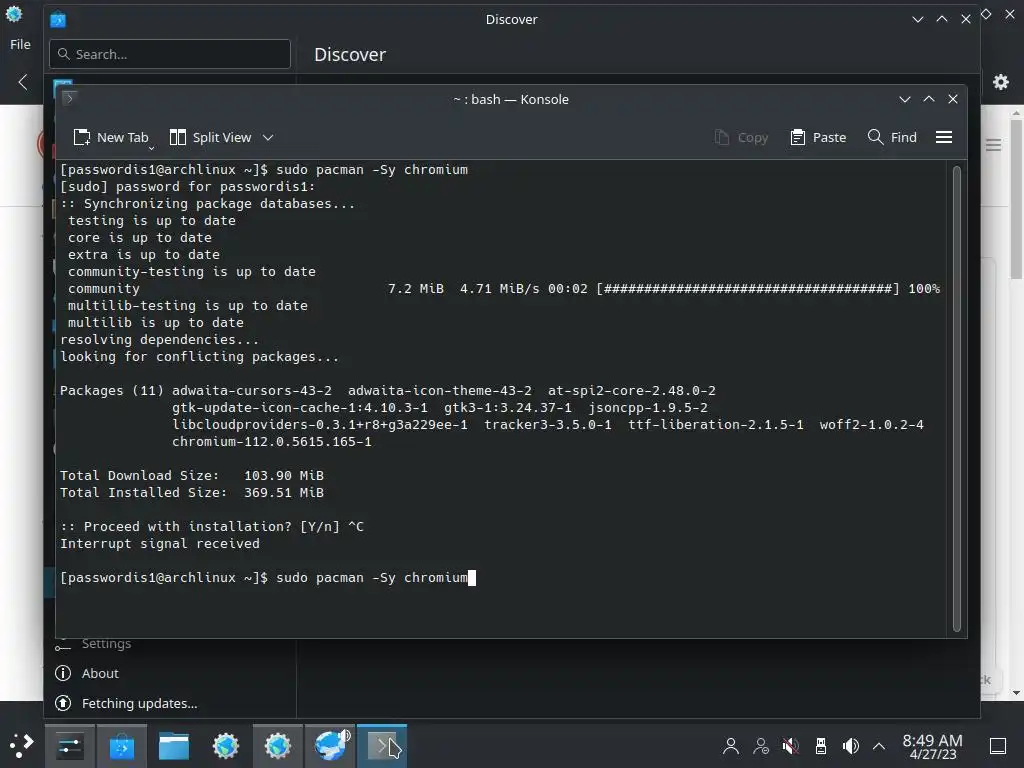Open the audio volume tray icon
The image size is (1024, 768).
pyautogui.click(x=850, y=746)
